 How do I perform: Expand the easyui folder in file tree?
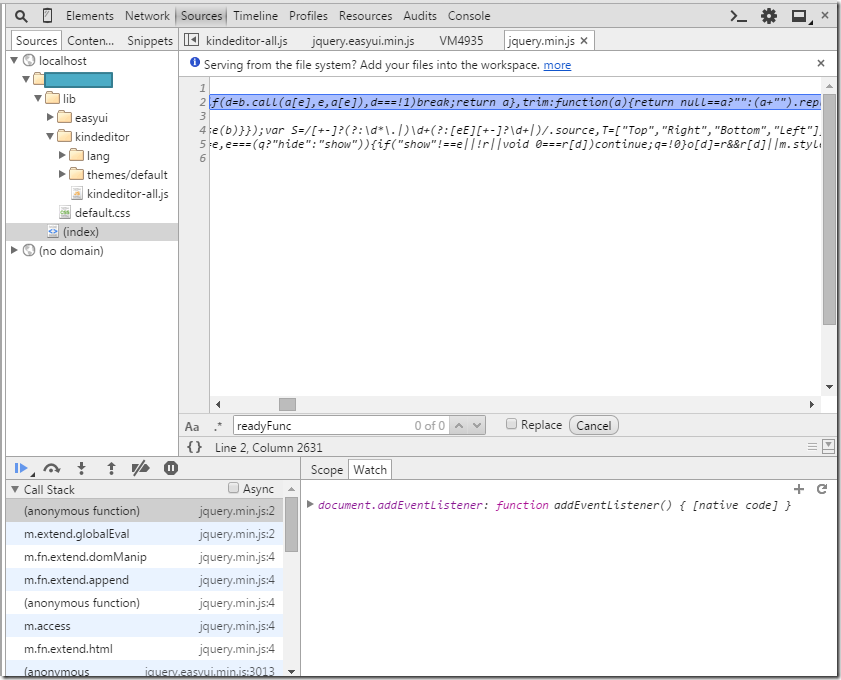pyautogui.click(x=51, y=118)
